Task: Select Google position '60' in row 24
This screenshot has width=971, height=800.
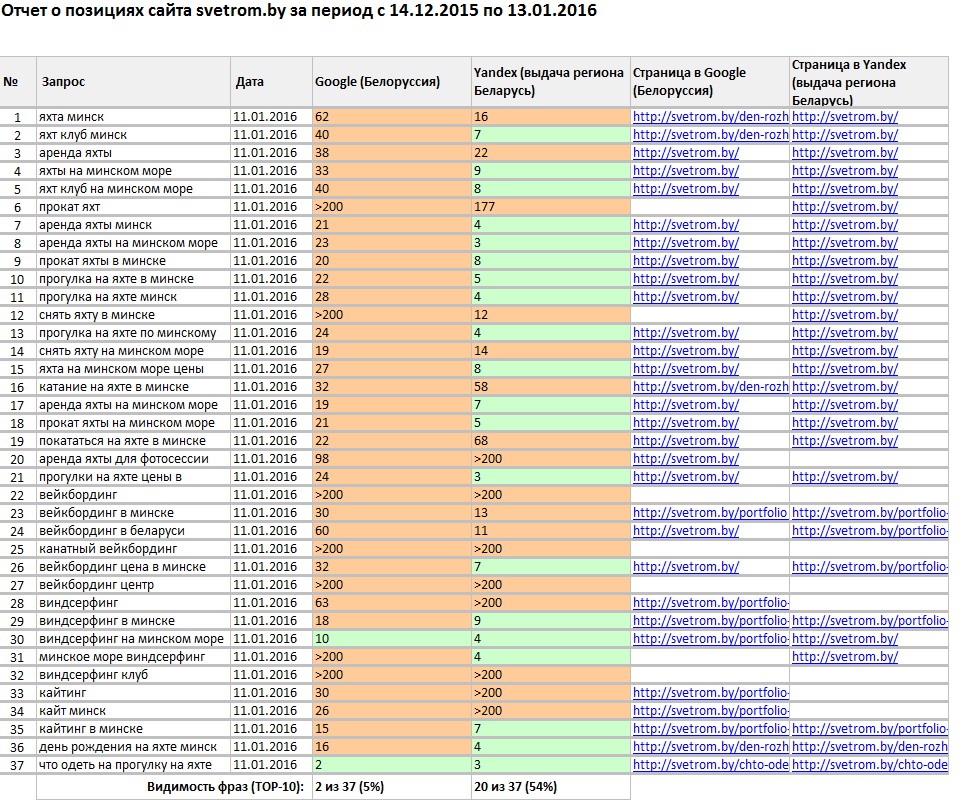Action: pyautogui.click(x=391, y=531)
